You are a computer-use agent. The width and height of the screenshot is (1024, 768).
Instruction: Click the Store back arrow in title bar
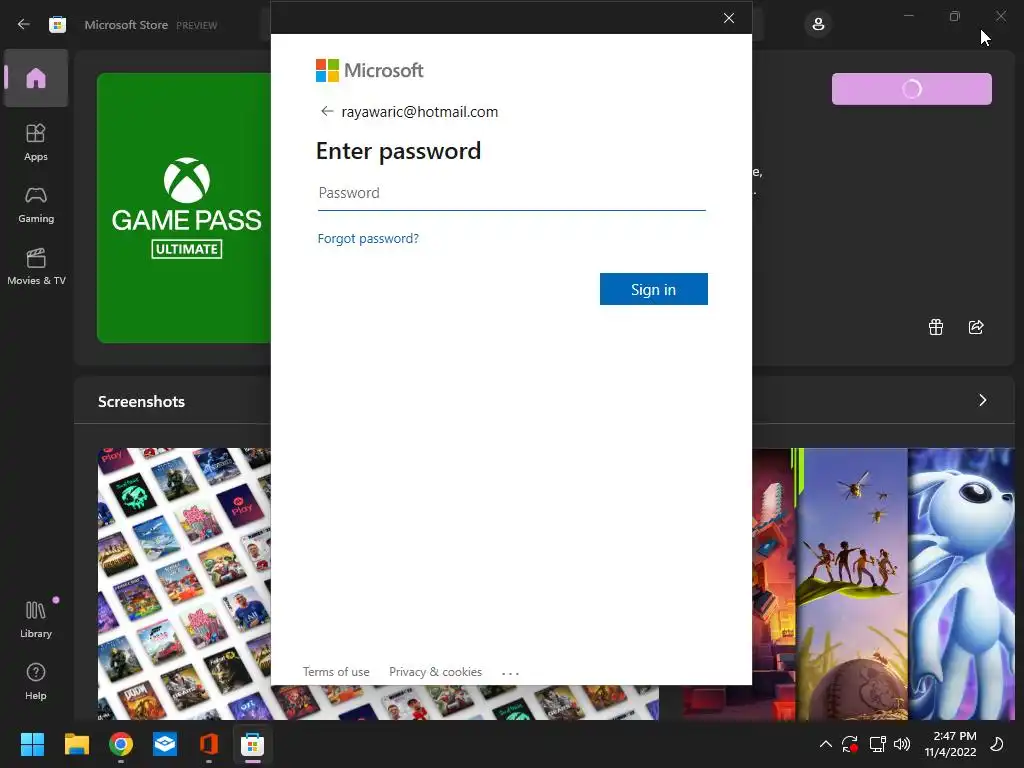24,24
